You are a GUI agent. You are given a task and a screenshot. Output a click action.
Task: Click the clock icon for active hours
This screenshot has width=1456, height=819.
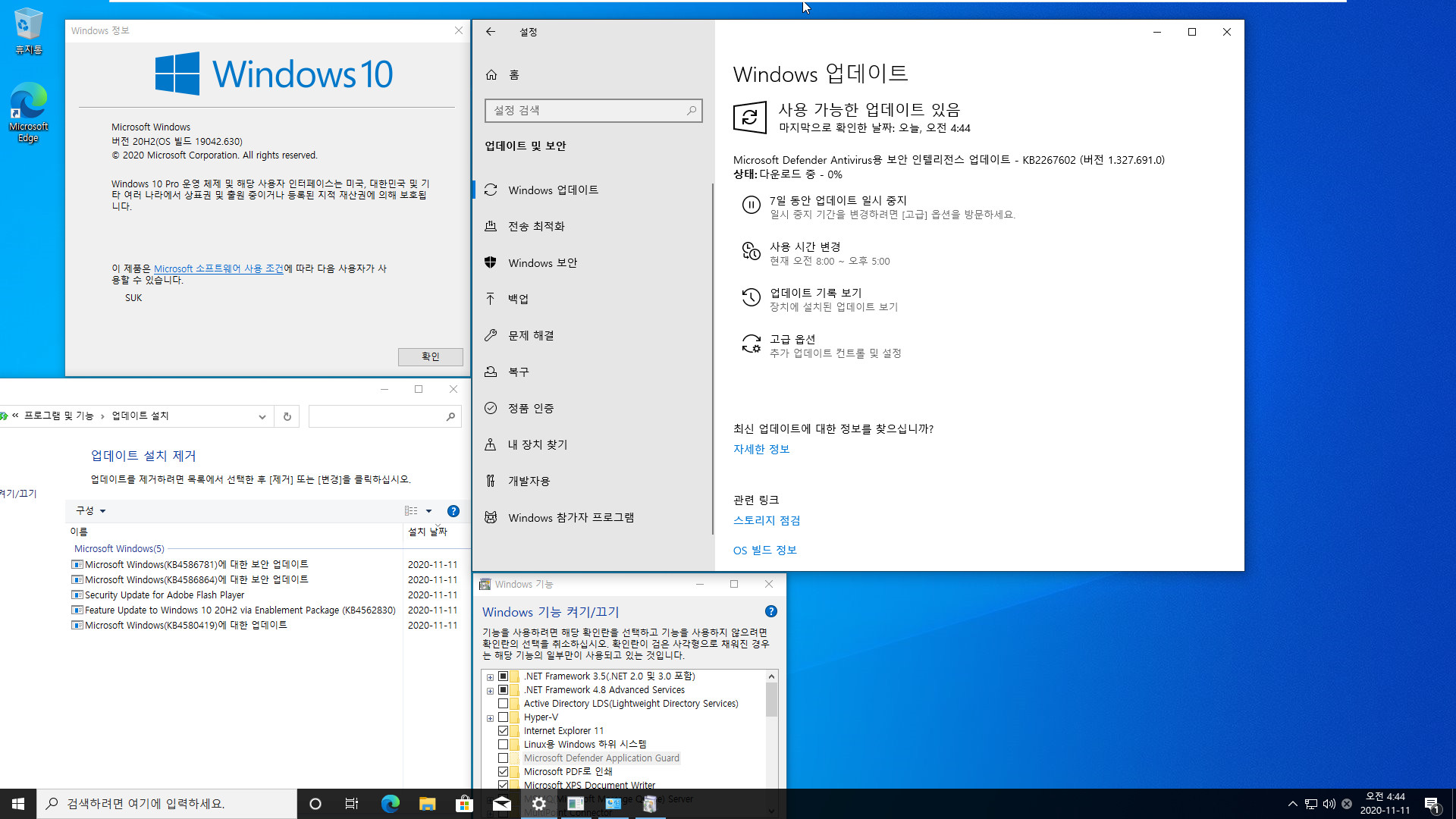751,251
